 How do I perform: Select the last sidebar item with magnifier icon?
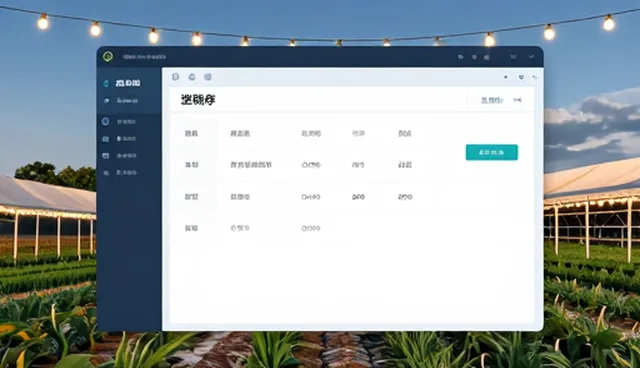coord(120,173)
